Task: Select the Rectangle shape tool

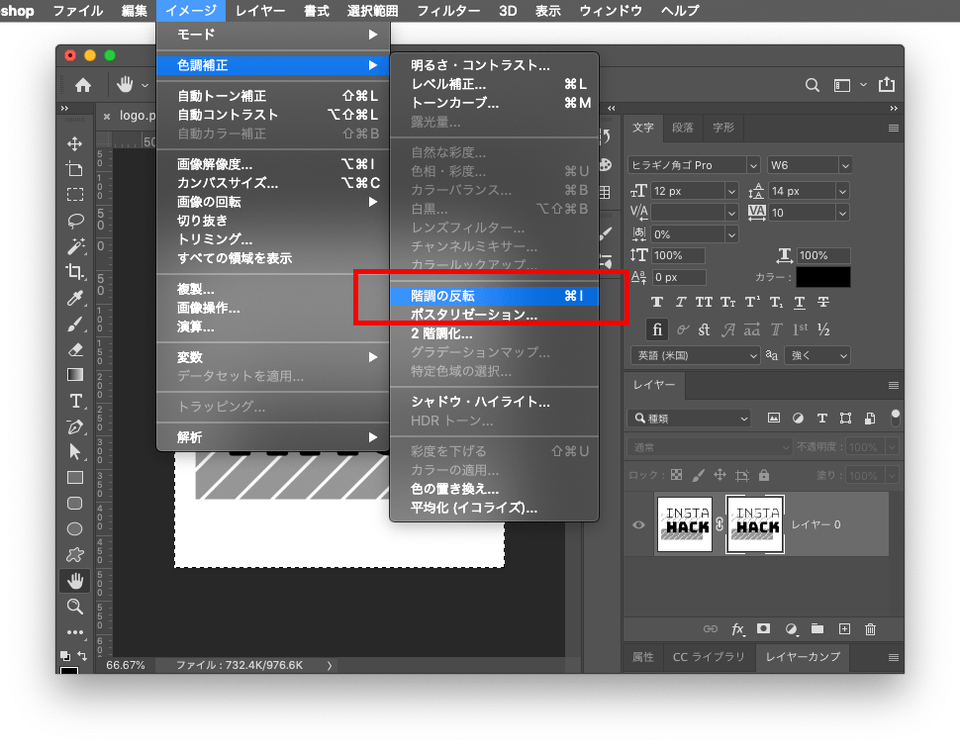Action: [75, 478]
